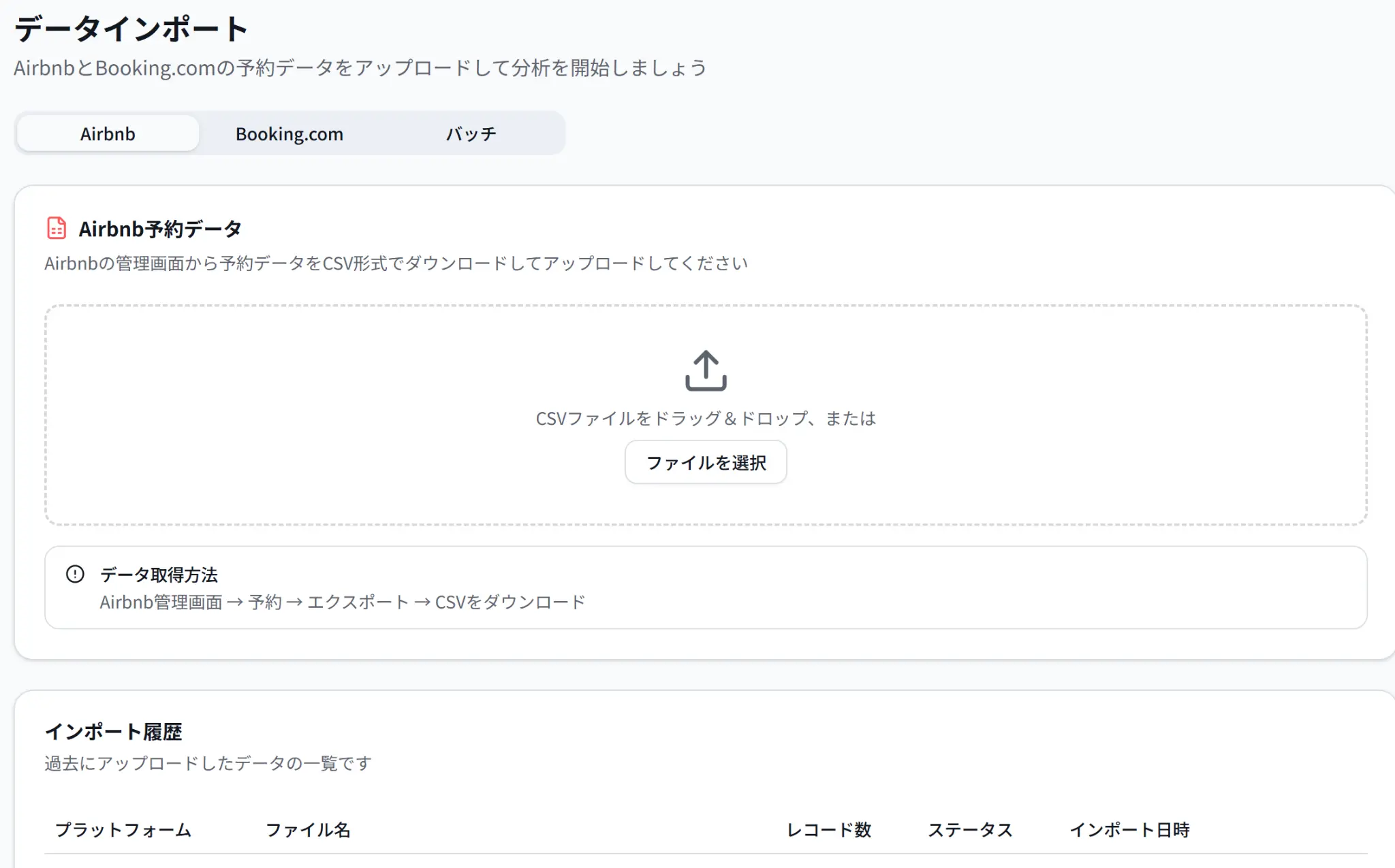
Task: Click the Airbnb管理画面 export steps text
Action: coord(341,601)
